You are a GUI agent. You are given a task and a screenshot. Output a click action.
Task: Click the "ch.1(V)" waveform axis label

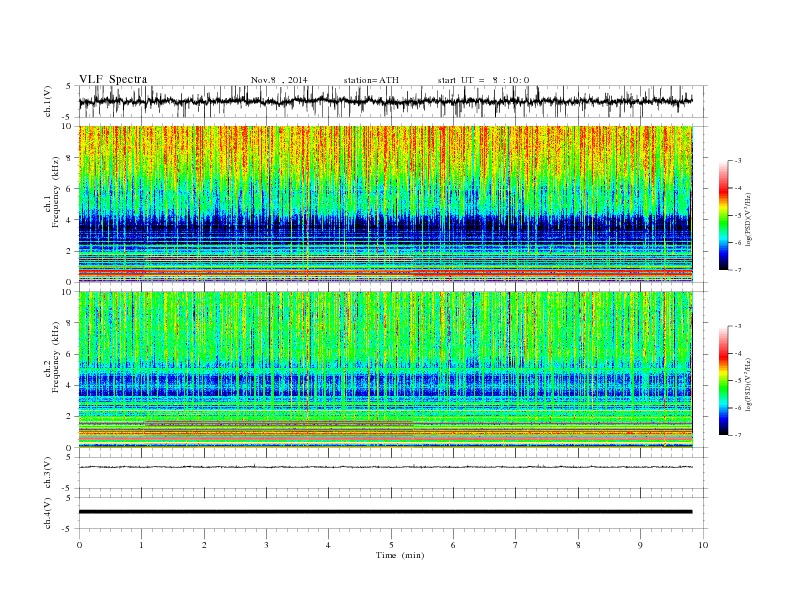[x=48, y=101]
